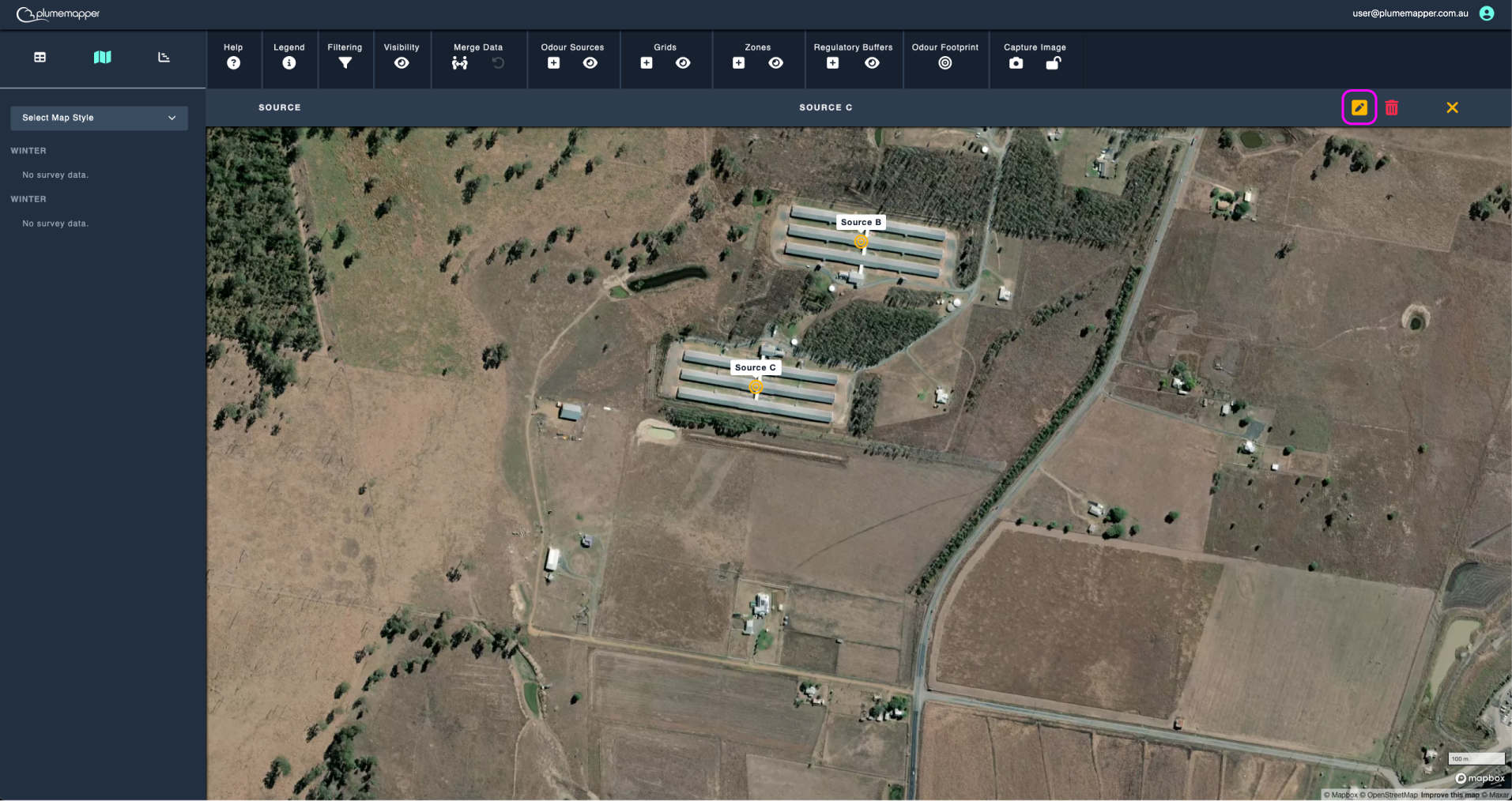Edit Source C with pencil icon
The image size is (1512, 801).
click(1359, 107)
